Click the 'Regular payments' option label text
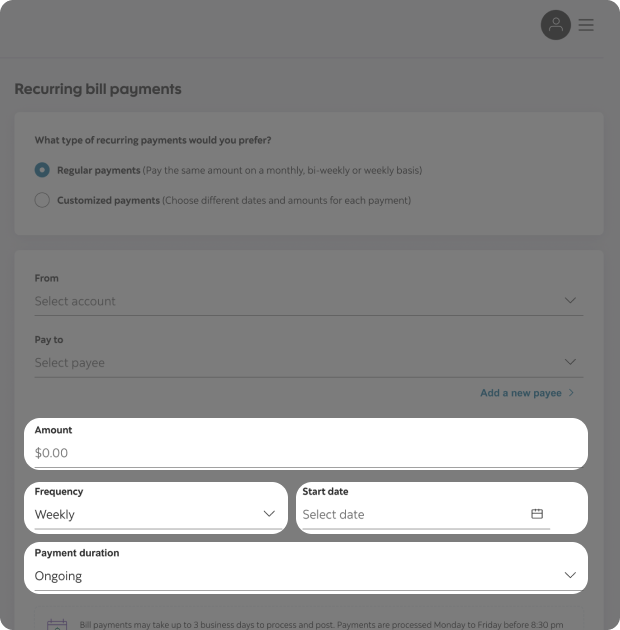This screenshot has width=620, height=630. pyautogui.click(x=98, y=170)
